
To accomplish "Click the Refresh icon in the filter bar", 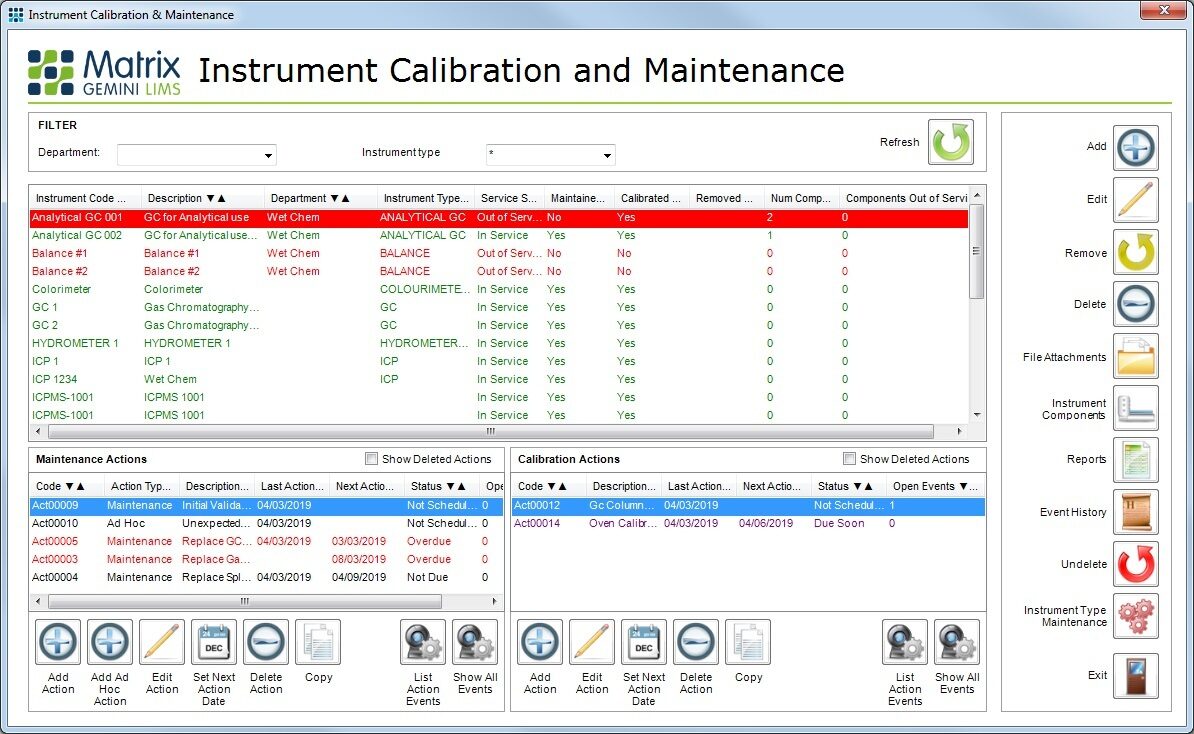I will (x=950, y=143).
